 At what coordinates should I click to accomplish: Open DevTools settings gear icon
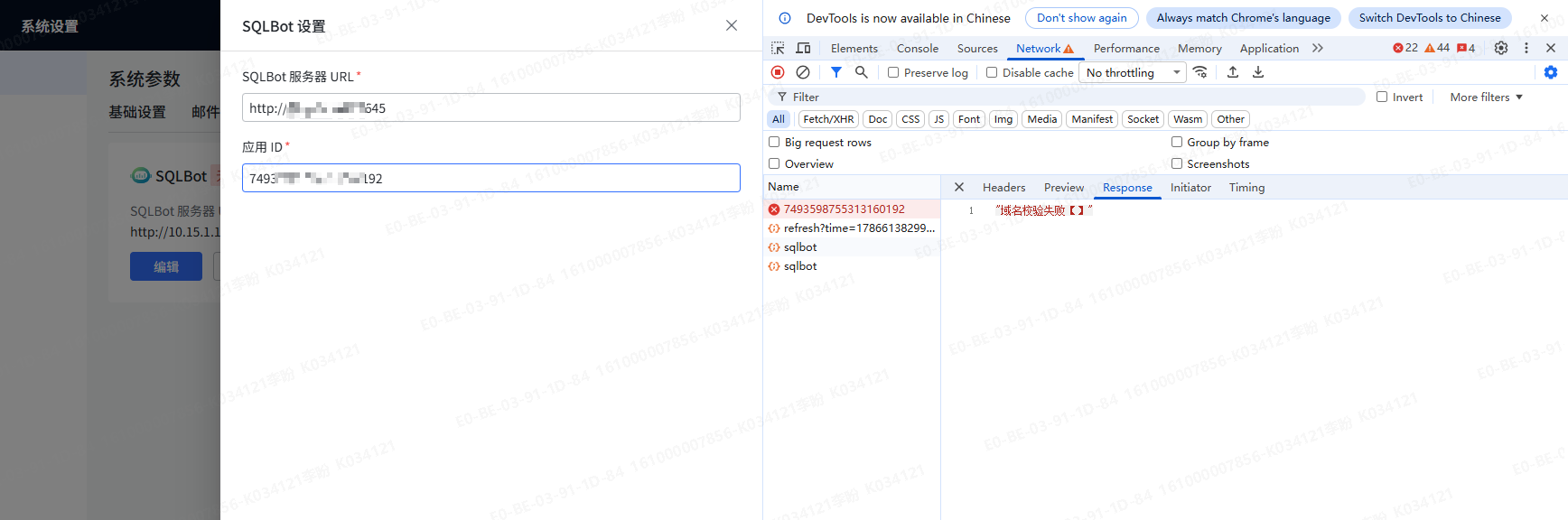(x=1501, y=48)
